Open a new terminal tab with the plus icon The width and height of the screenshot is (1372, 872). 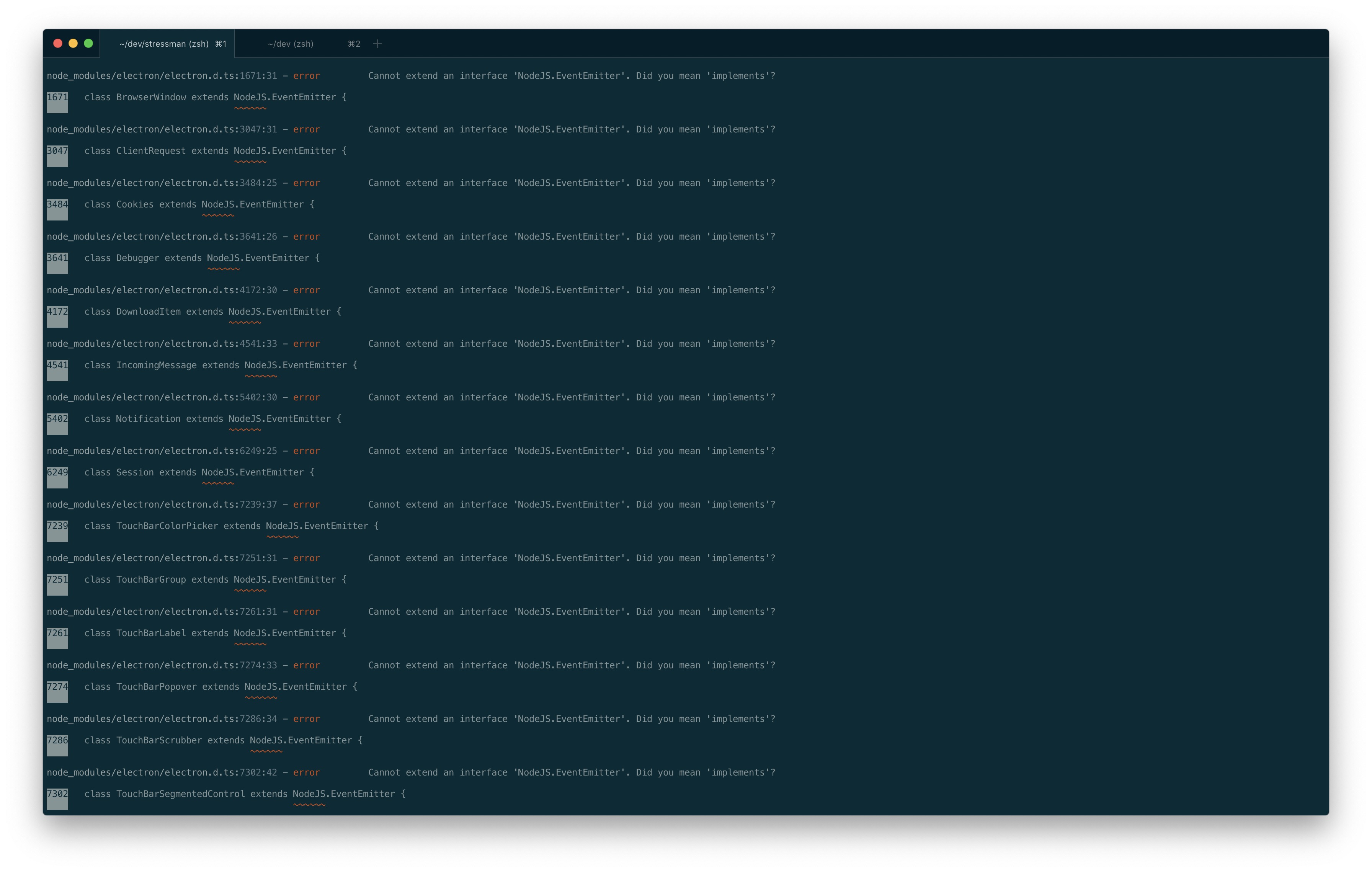(377, 43)
